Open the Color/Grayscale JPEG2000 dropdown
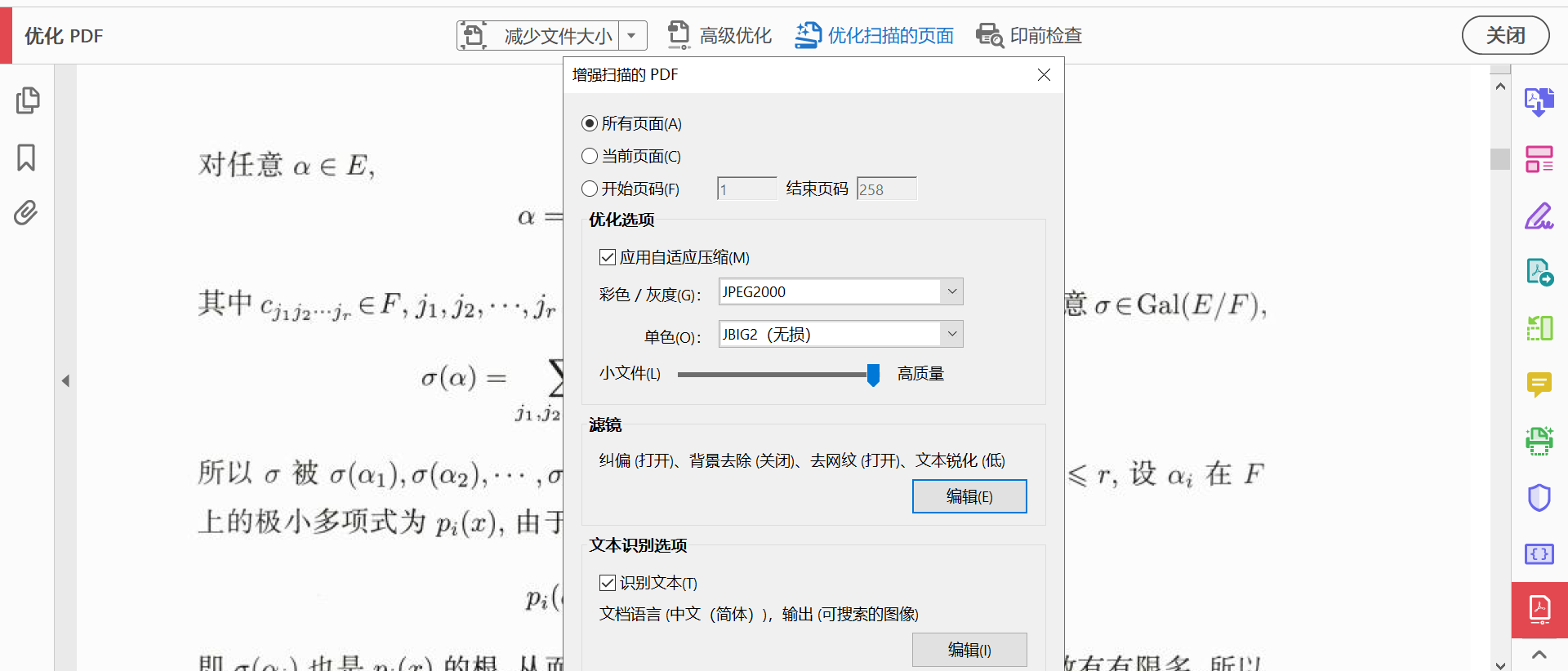This screenshot has height=671, width=1568. (840, 291)
